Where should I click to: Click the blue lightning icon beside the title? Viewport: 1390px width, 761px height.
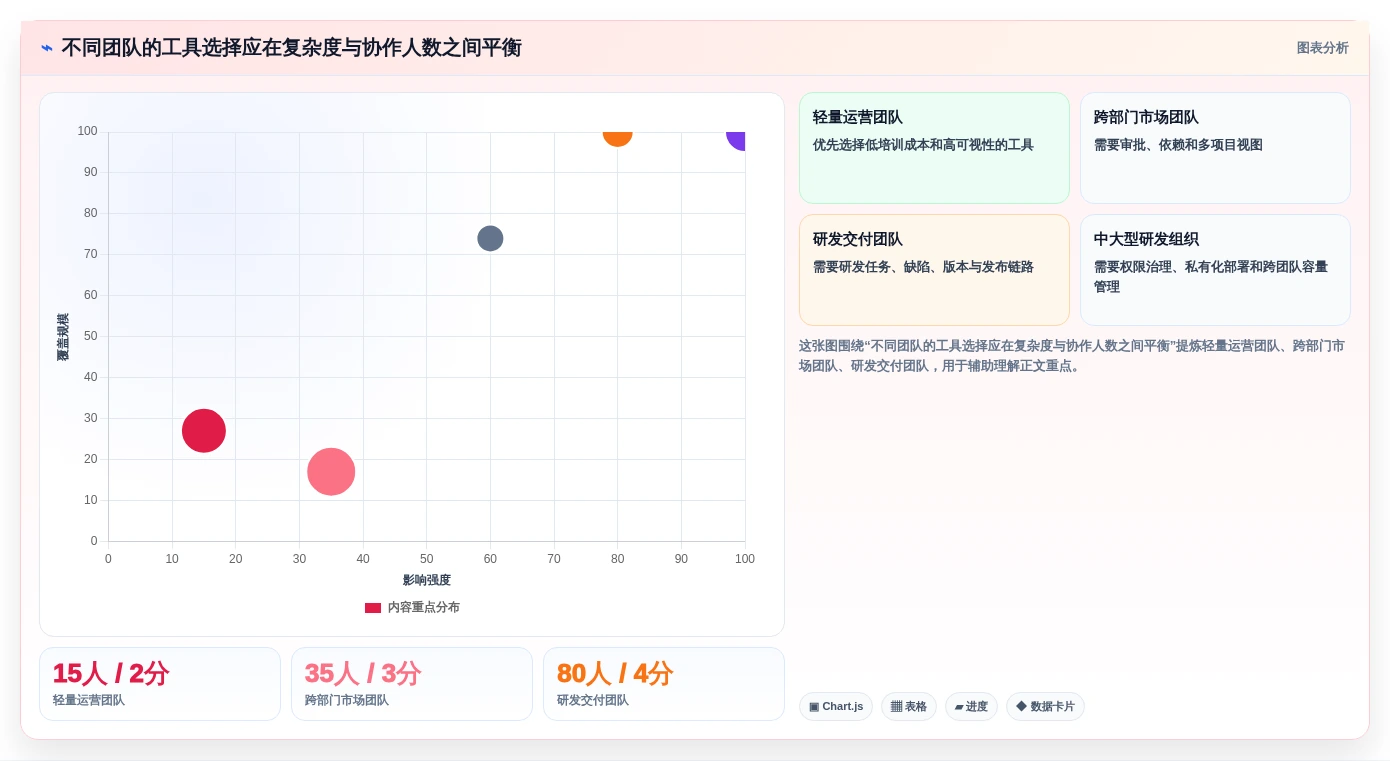coord(47,48)
